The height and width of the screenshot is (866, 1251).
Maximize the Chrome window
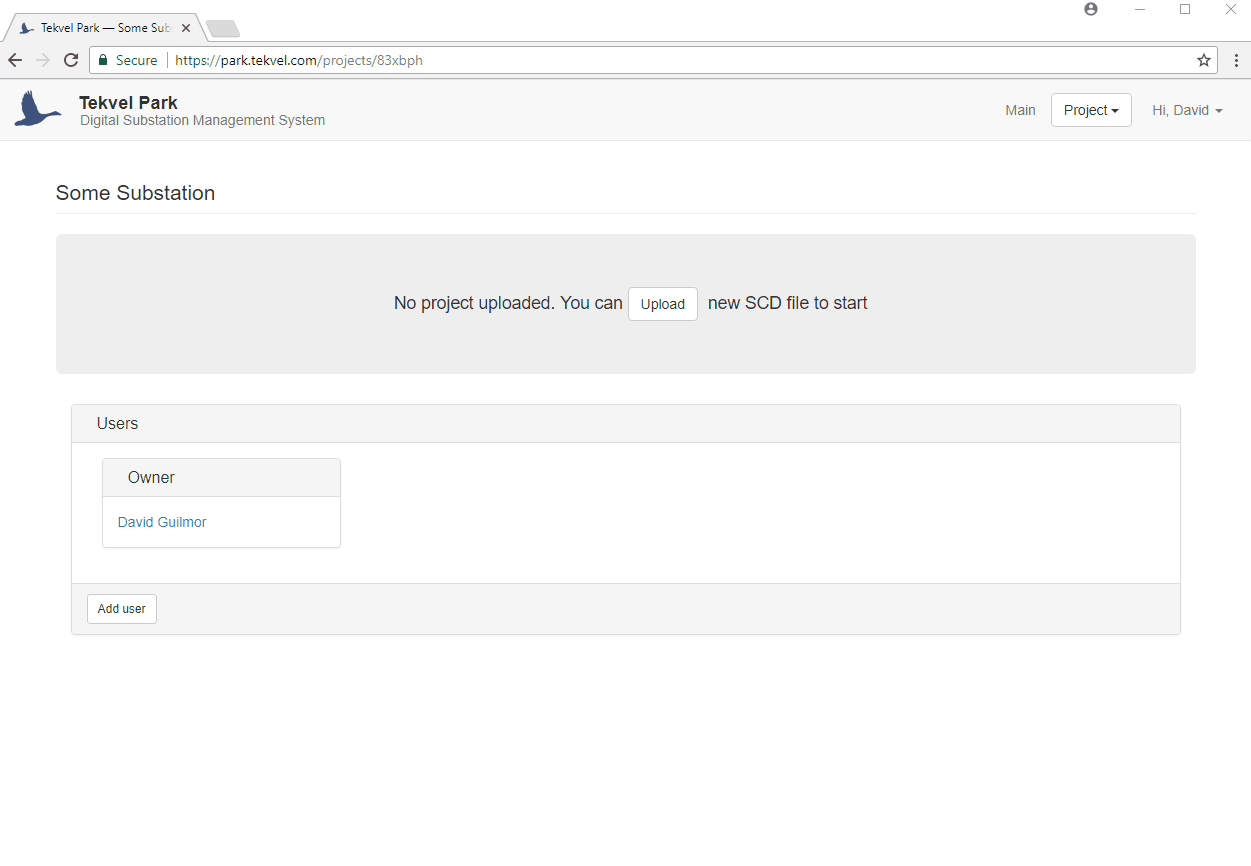click(x=1185, y=9)
